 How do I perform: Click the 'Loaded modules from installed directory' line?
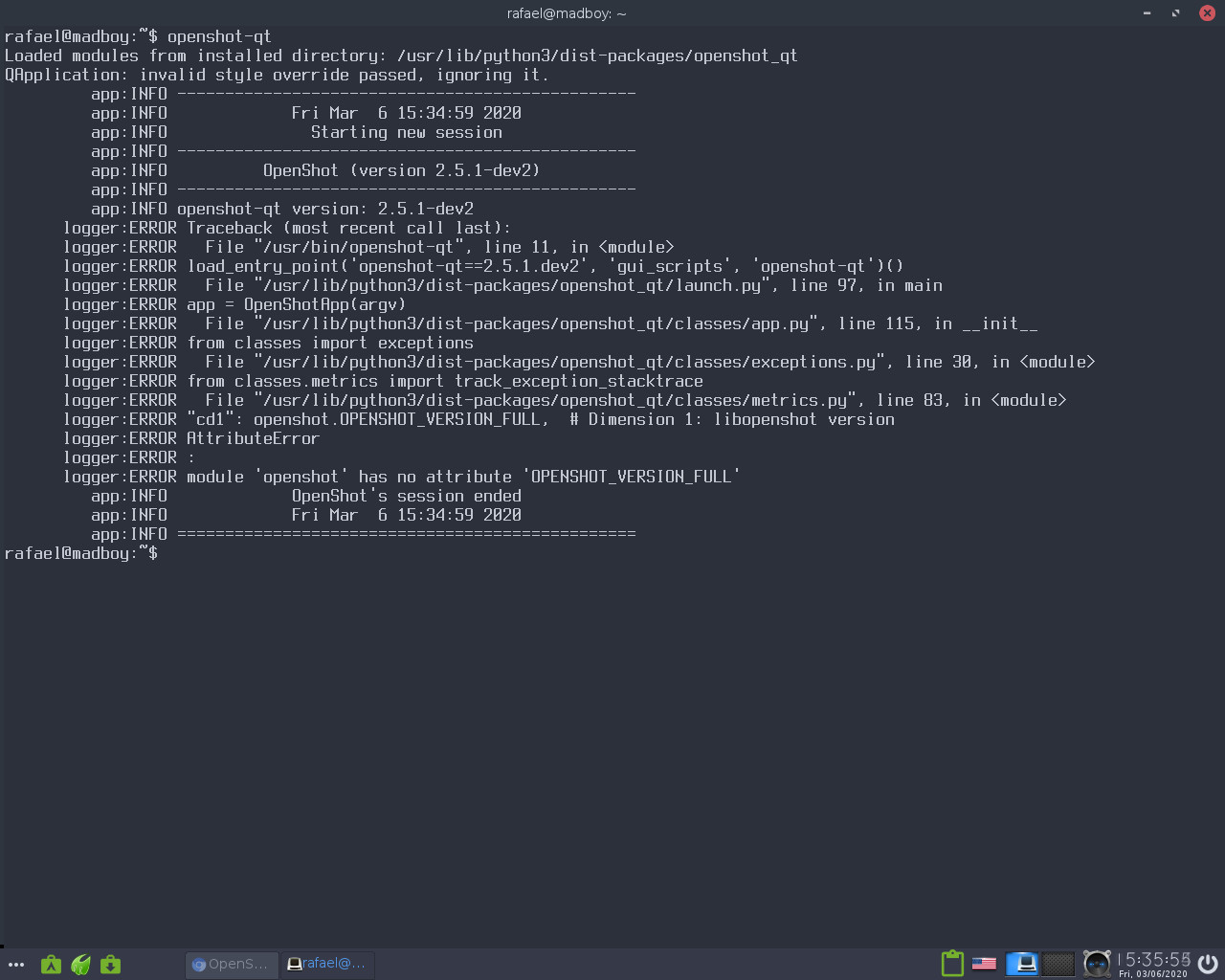(x=401, y=56)
